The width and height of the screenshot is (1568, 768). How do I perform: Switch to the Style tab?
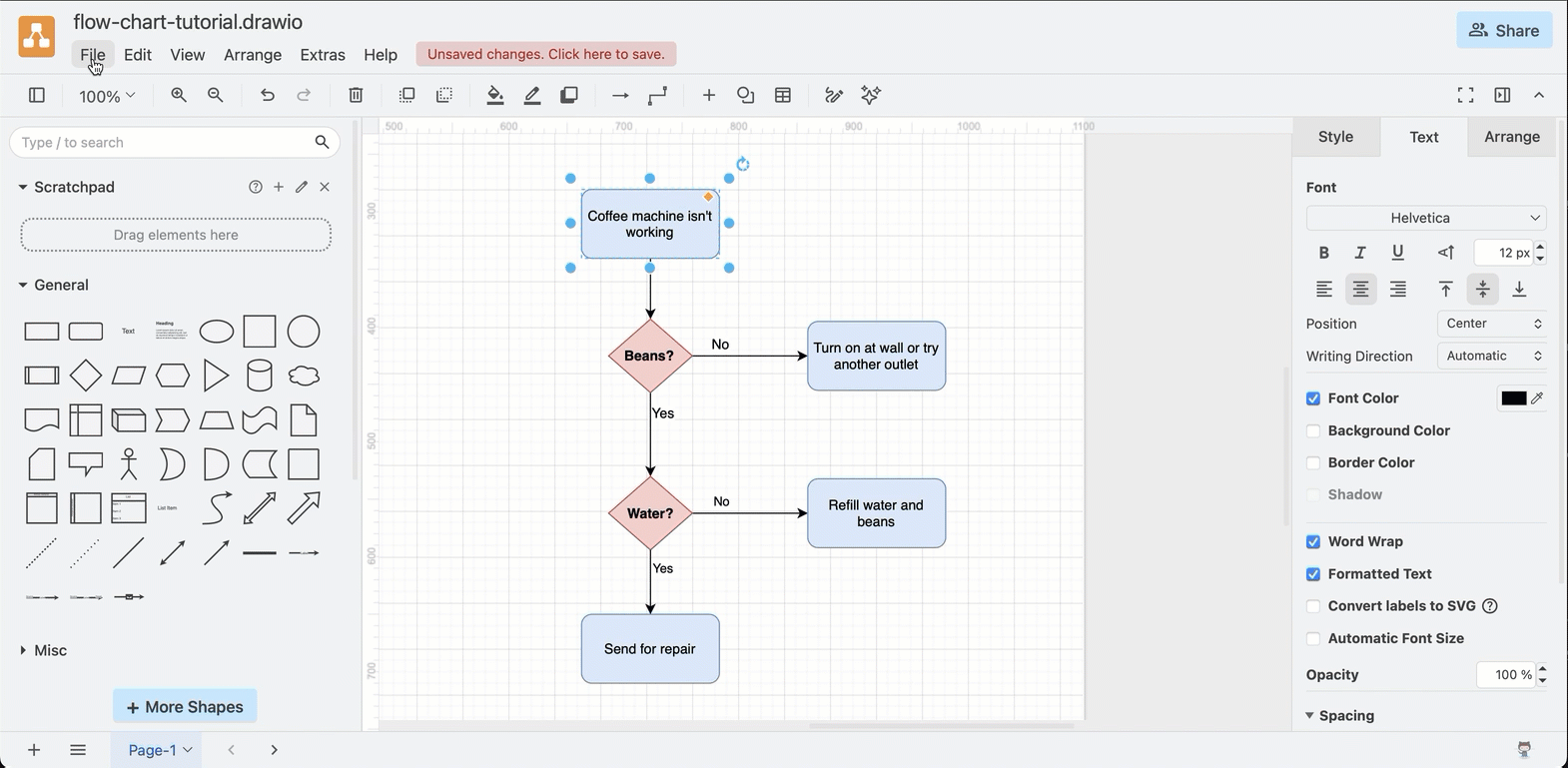point(1335,137)
